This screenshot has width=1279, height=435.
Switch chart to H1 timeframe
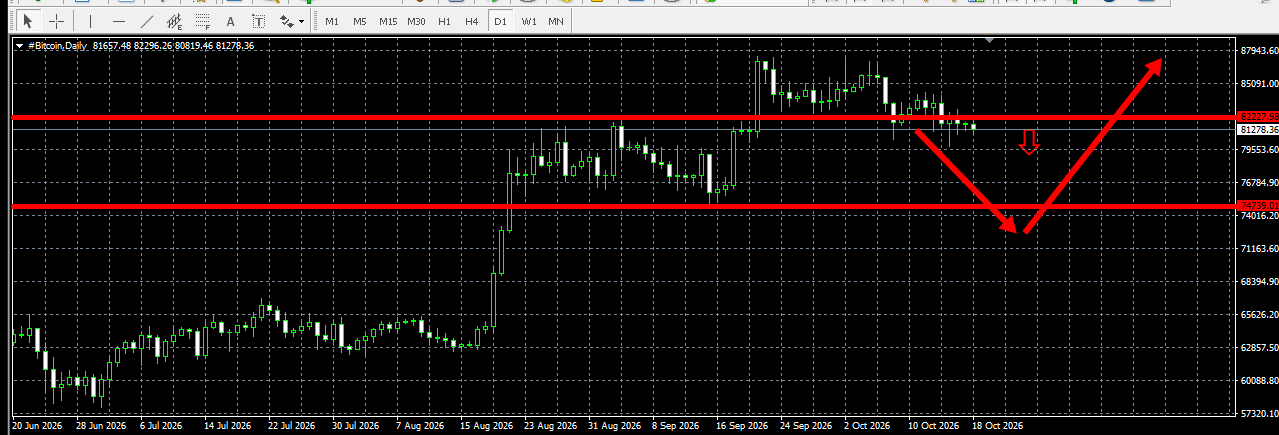tap(445, 21)
